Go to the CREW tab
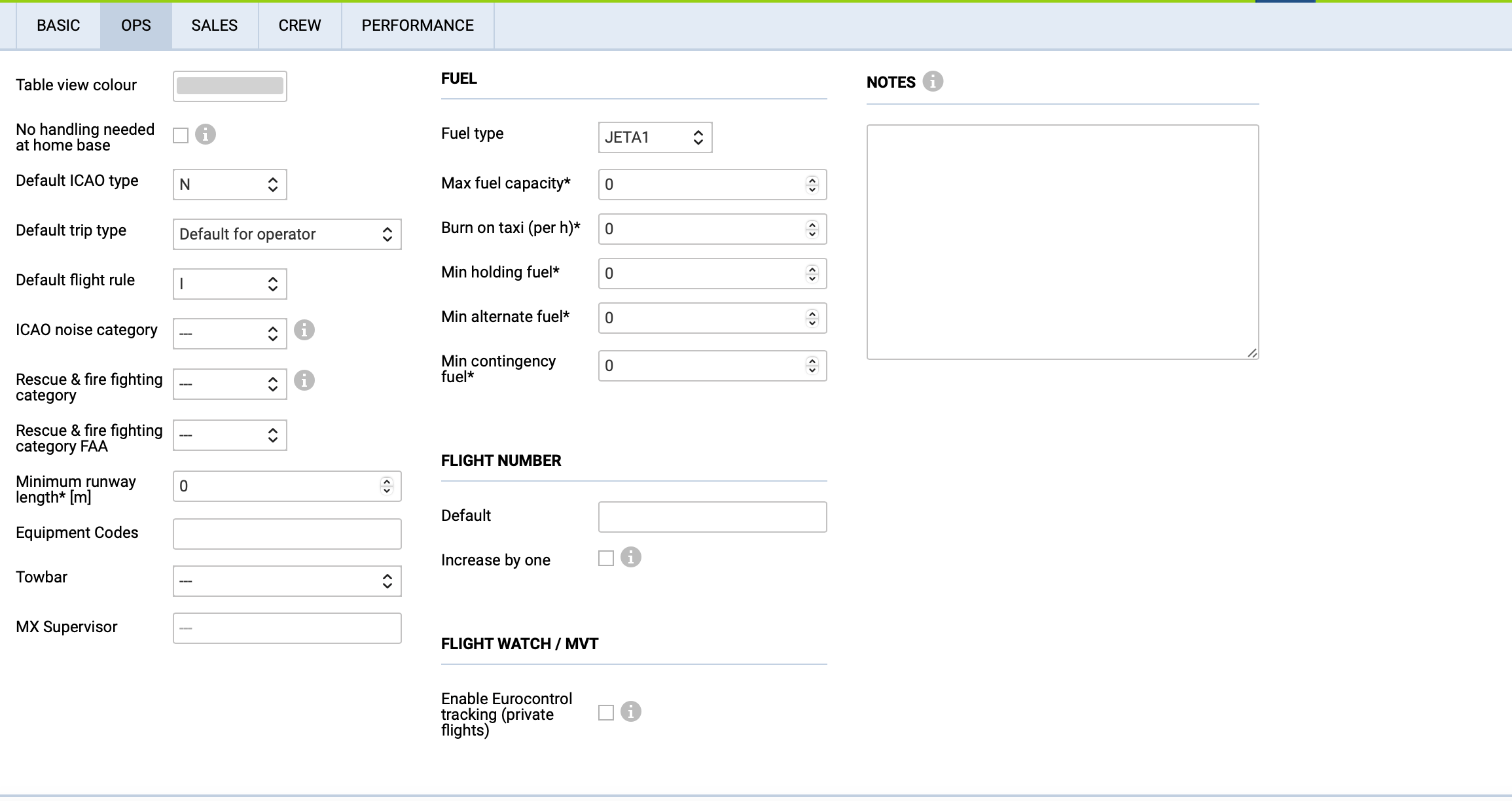The image size is (1512, 801). pos(300,26)
